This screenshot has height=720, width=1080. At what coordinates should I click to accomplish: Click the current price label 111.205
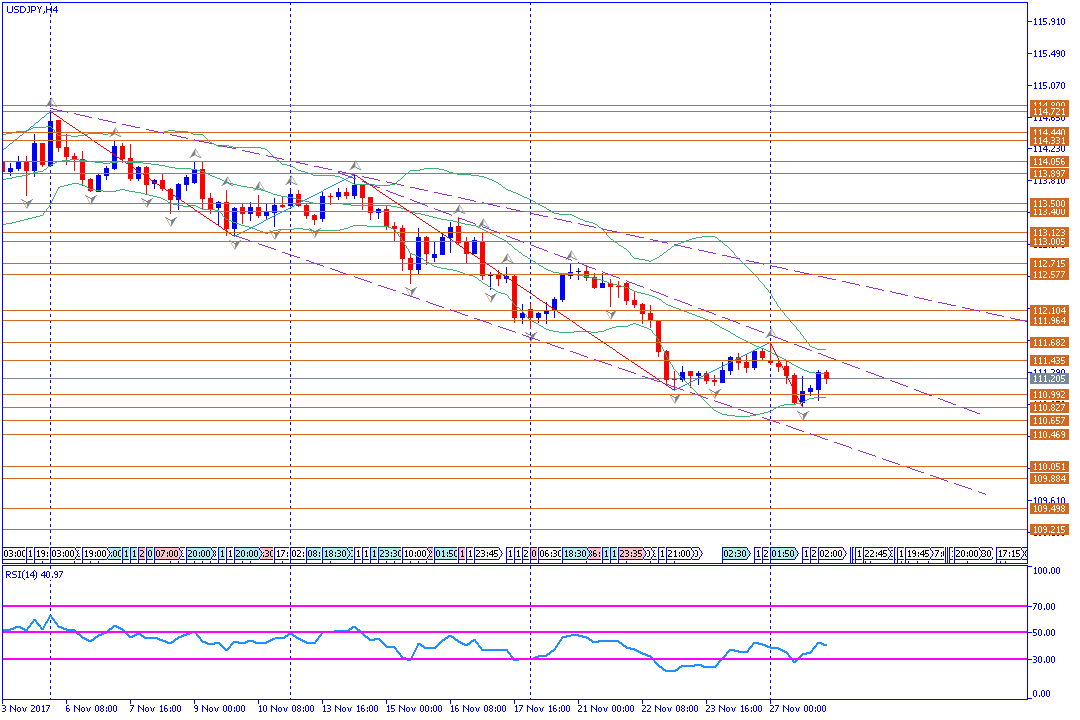coord(1048,378)
